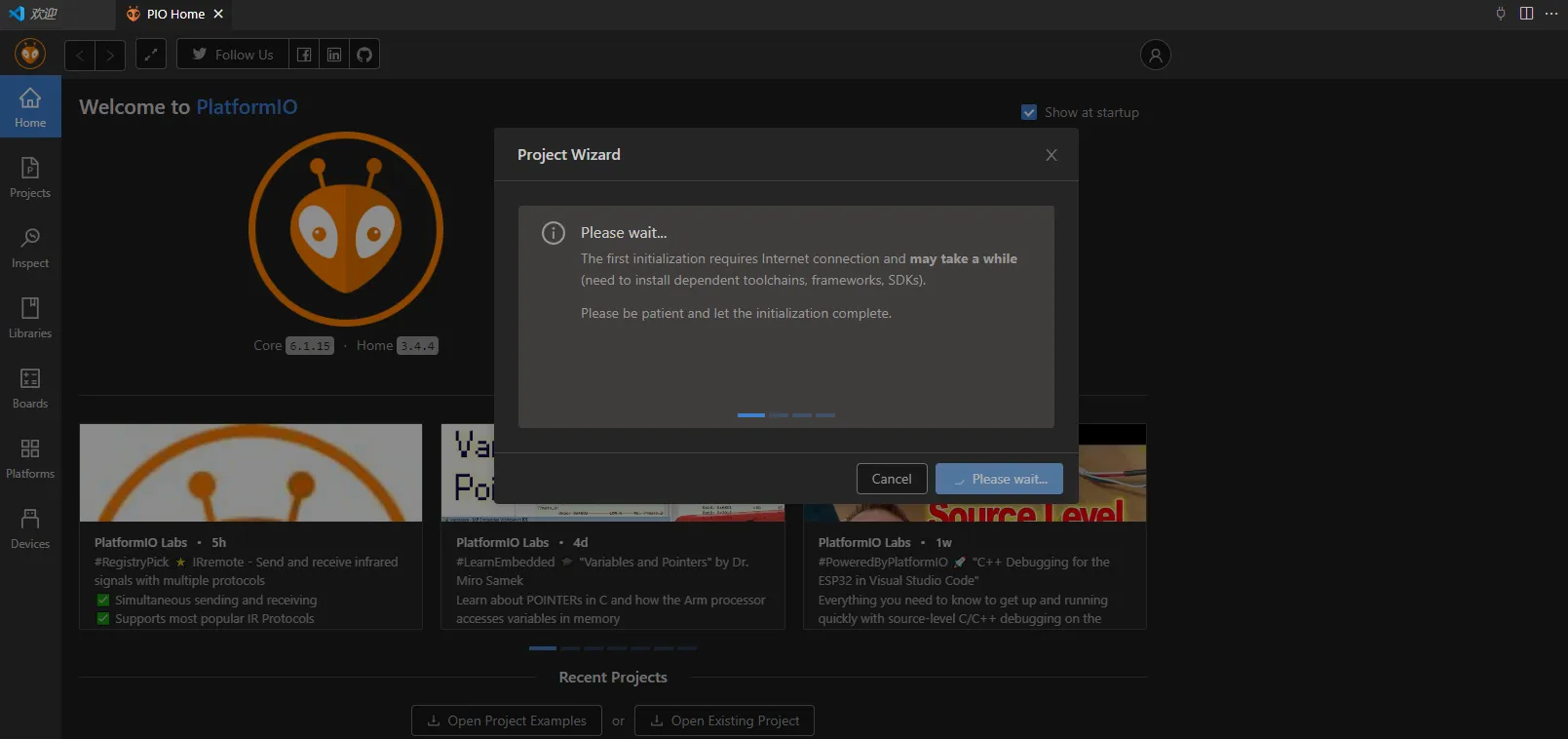Open the Libraries sidebar section
The image size is (1568, 739).
(x=30, y=318)
